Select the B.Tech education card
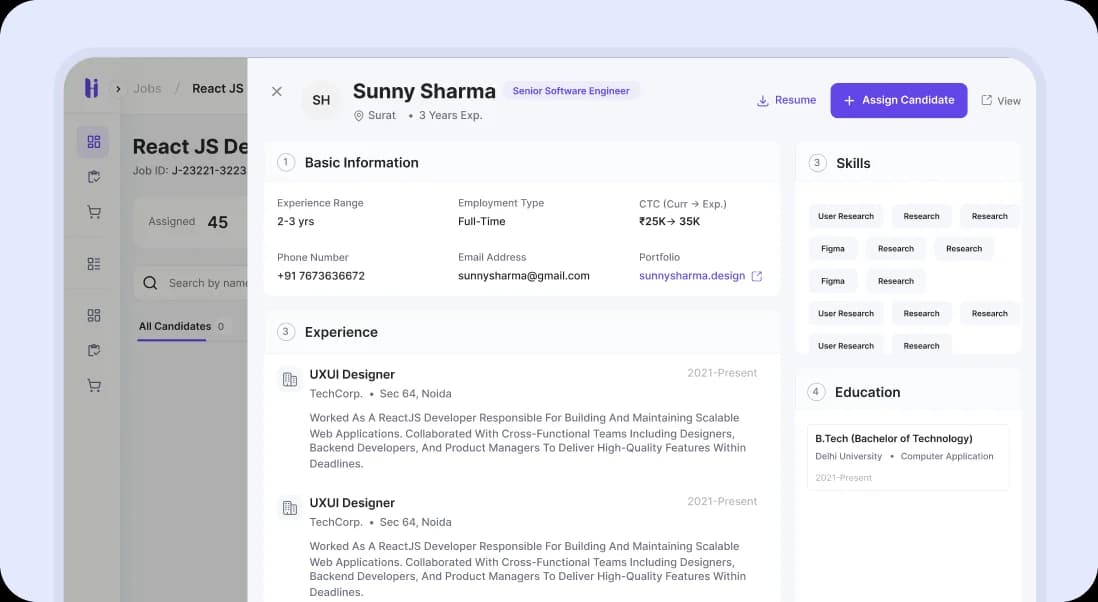This screenshot has width=1098, height=602. 907,457
